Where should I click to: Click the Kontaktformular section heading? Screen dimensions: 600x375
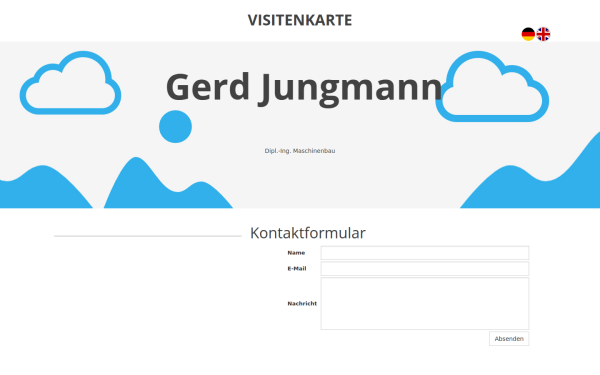click(308, 233)
